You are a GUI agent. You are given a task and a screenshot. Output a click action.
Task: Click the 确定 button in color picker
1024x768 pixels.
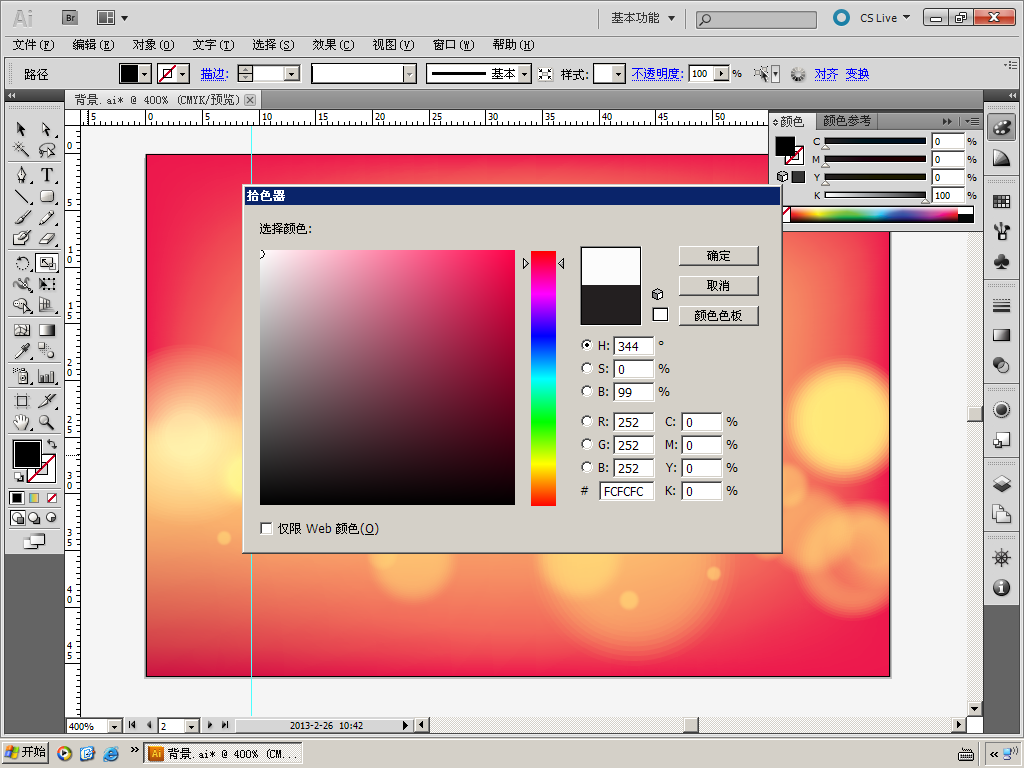coord(718,256)
